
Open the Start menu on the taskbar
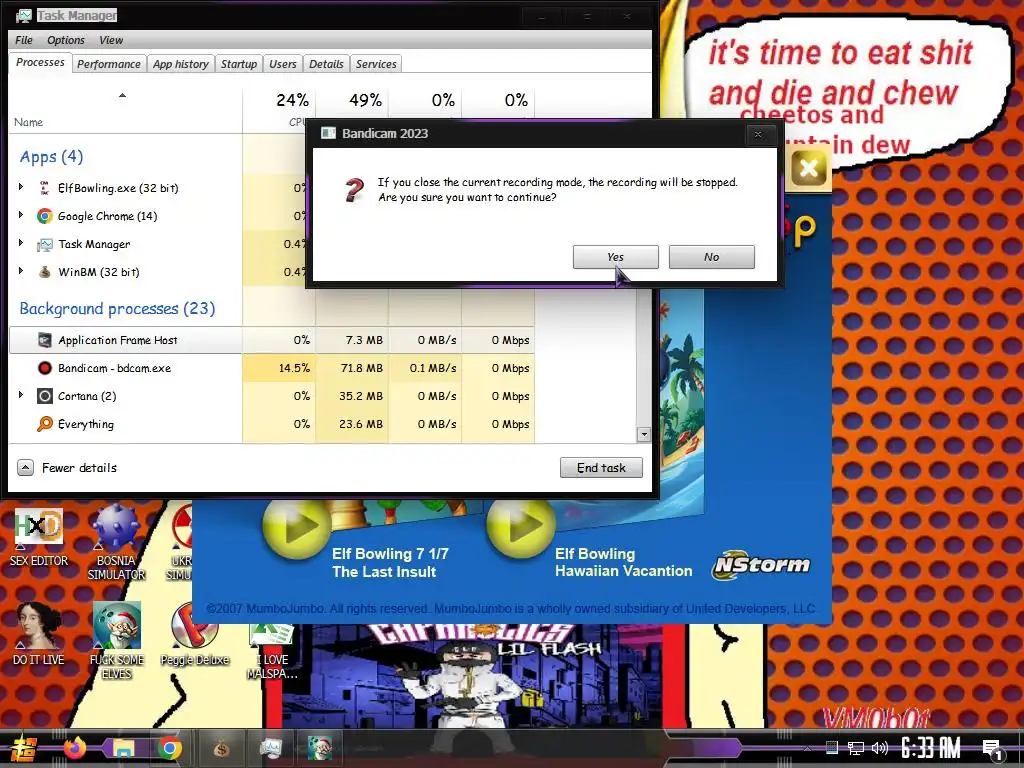pos(22,748)
